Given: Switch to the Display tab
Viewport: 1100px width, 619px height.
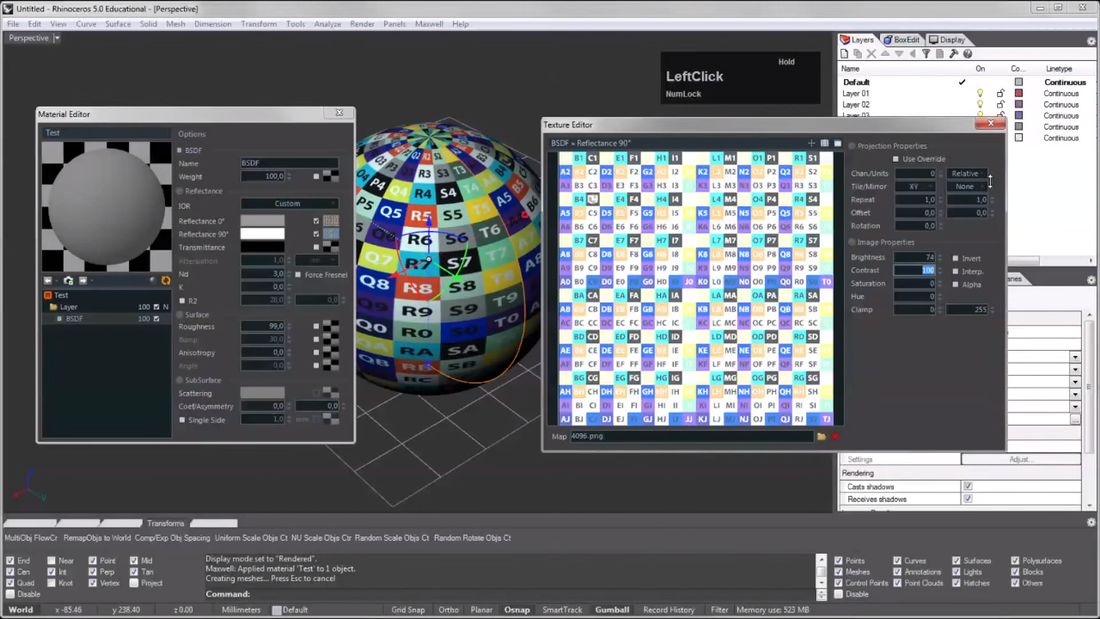Looking at the screenshot, I should (x=948, y=40).
